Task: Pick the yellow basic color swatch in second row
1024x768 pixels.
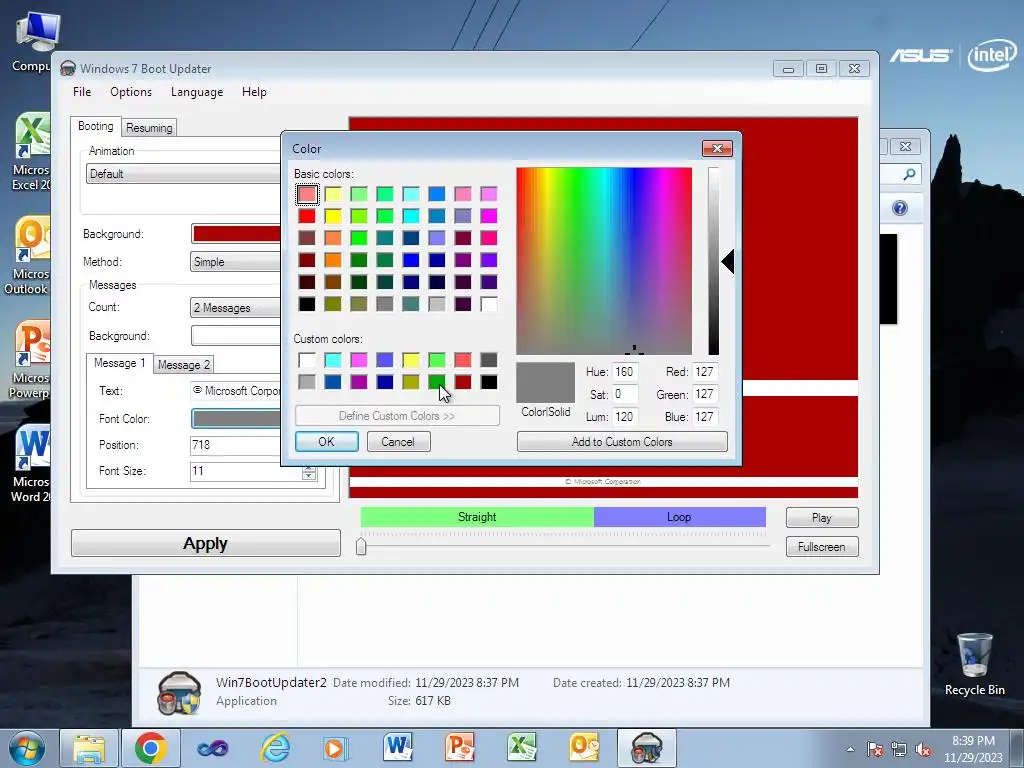Action: pyautogui.click(x=333, y=216)
